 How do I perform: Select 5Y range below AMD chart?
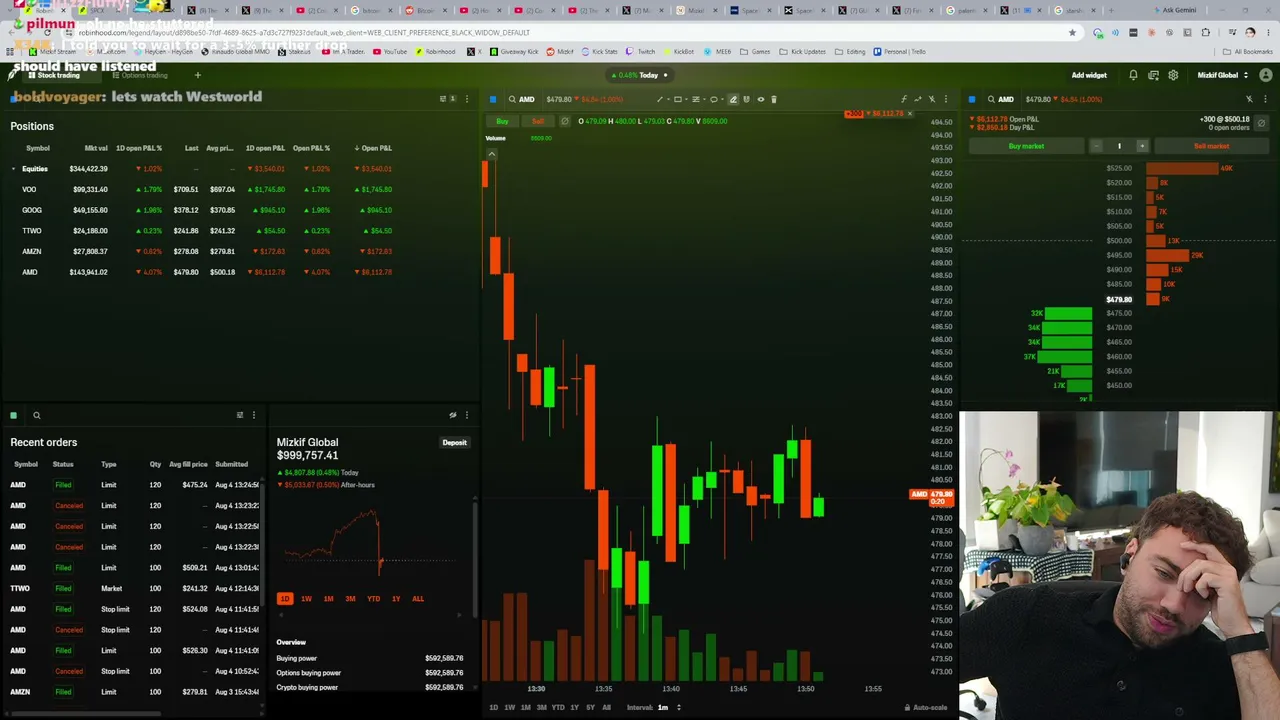[590, 707]
